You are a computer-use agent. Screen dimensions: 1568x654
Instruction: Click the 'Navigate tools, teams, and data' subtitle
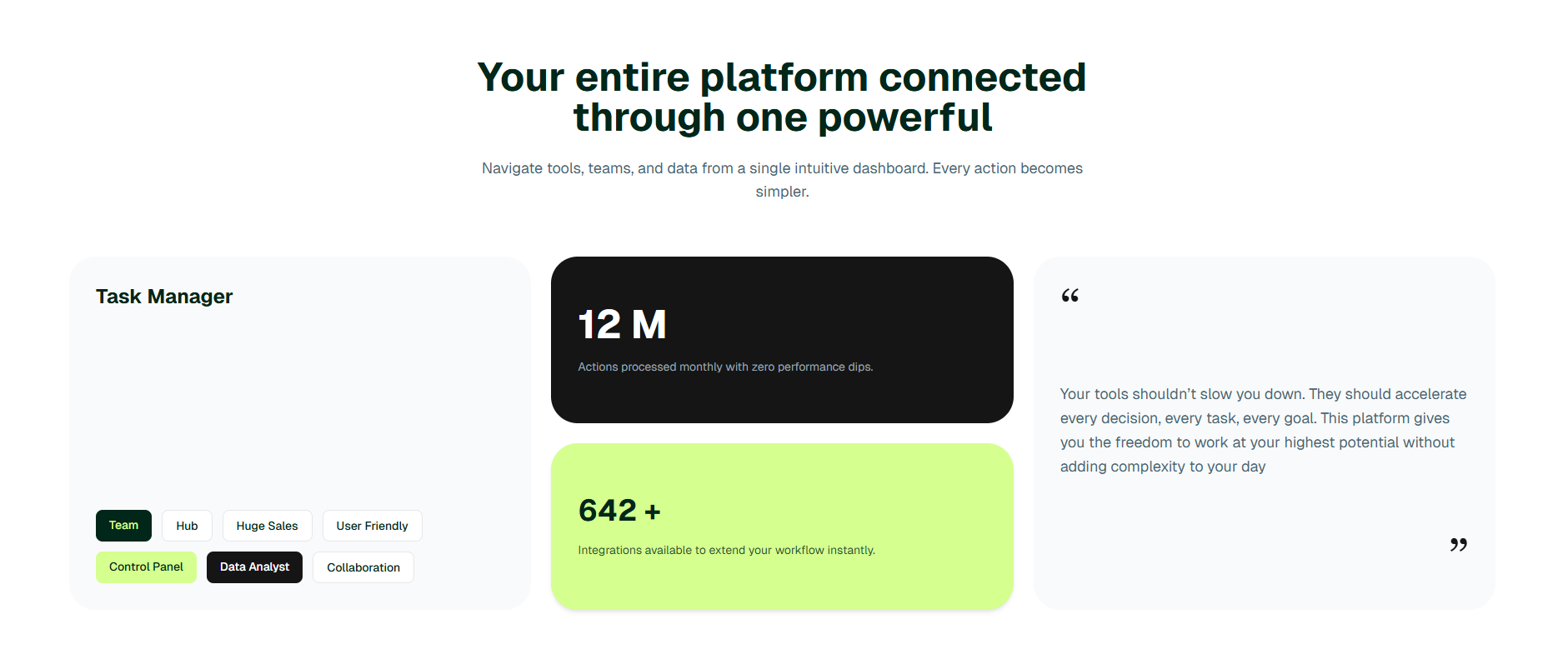pos(782,168)
